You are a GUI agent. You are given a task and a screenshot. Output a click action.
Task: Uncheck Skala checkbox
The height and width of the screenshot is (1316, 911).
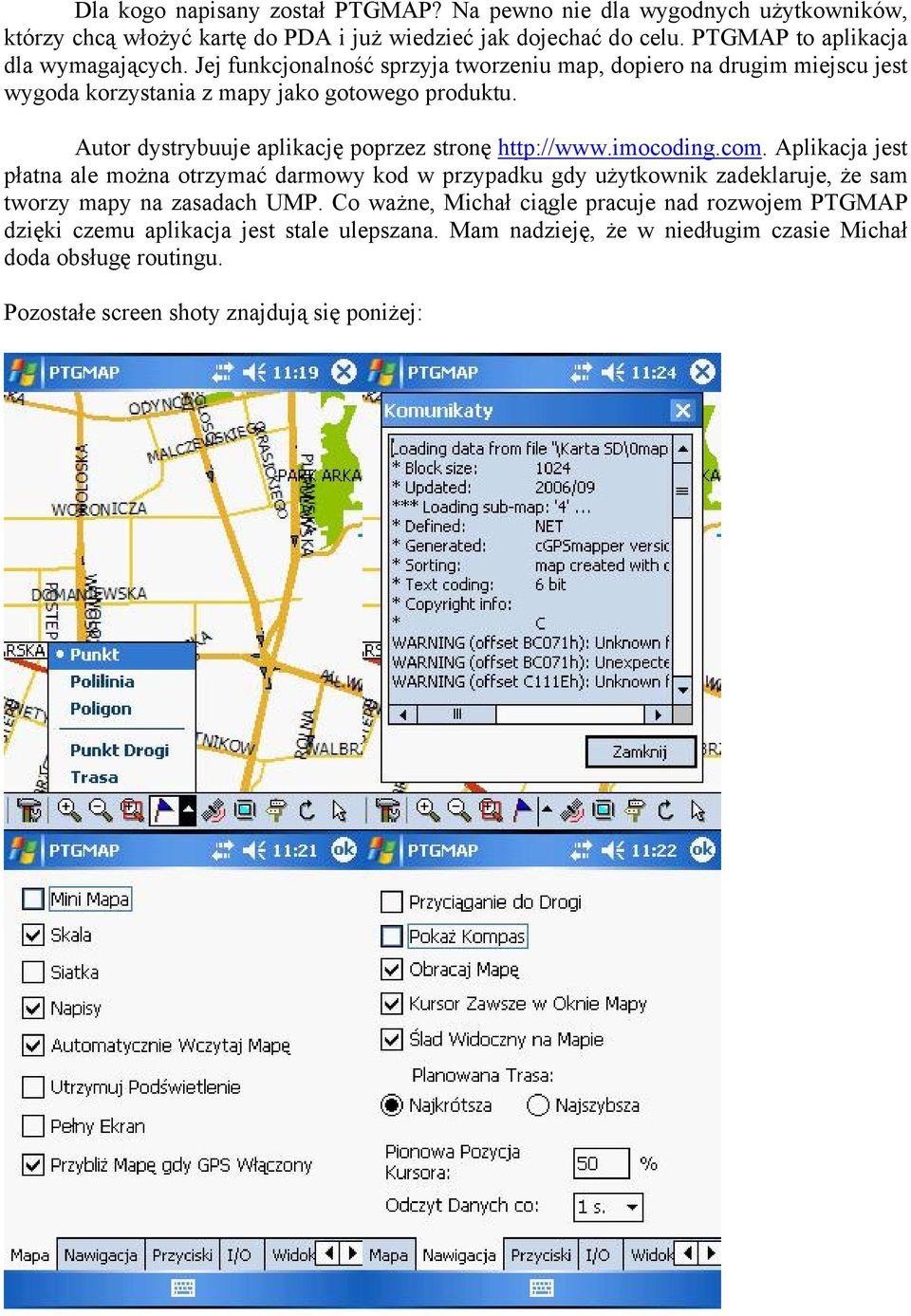coord(33,935)
